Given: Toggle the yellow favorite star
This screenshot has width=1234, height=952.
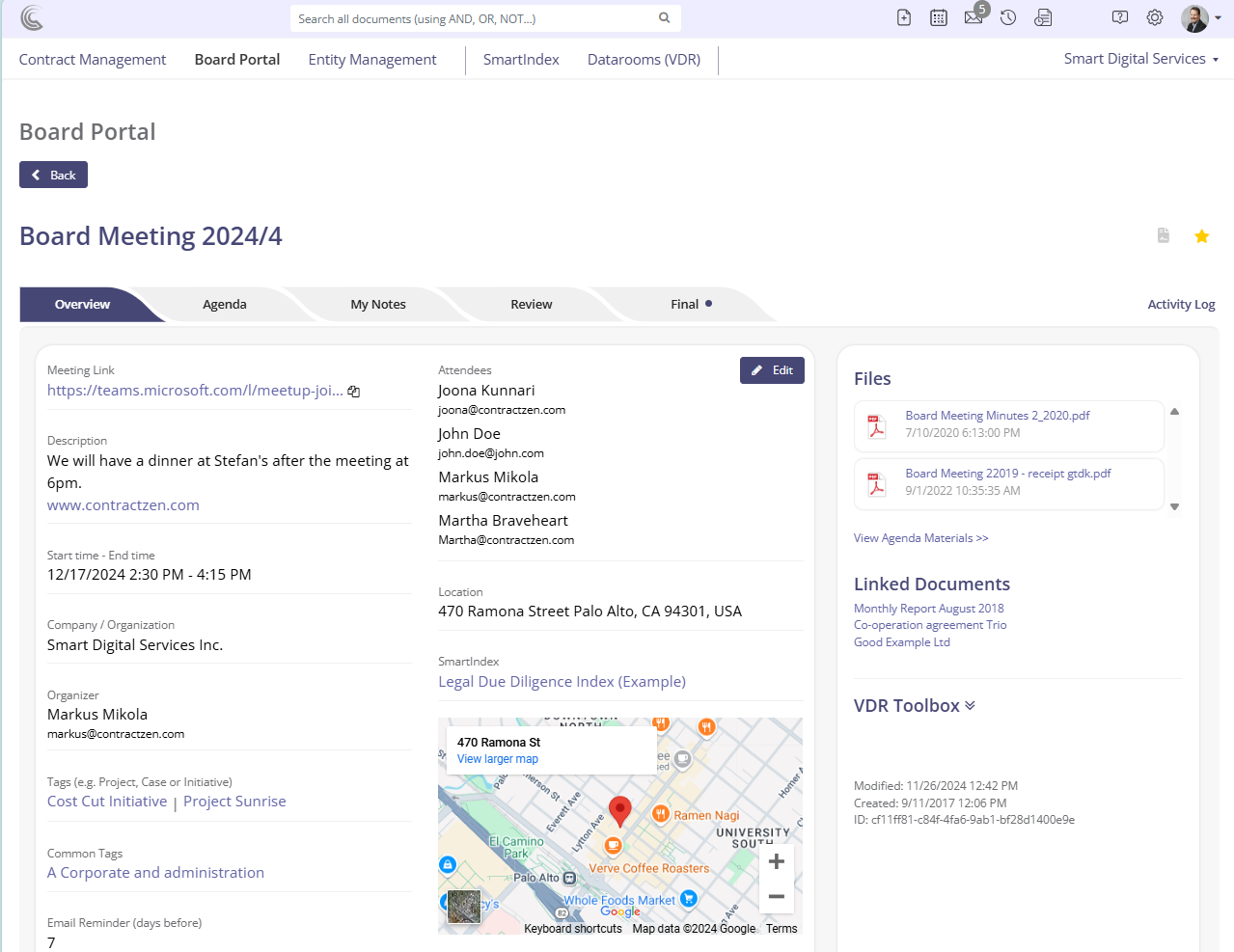Looking at the screenshot, I should (x=1201, y=236).
